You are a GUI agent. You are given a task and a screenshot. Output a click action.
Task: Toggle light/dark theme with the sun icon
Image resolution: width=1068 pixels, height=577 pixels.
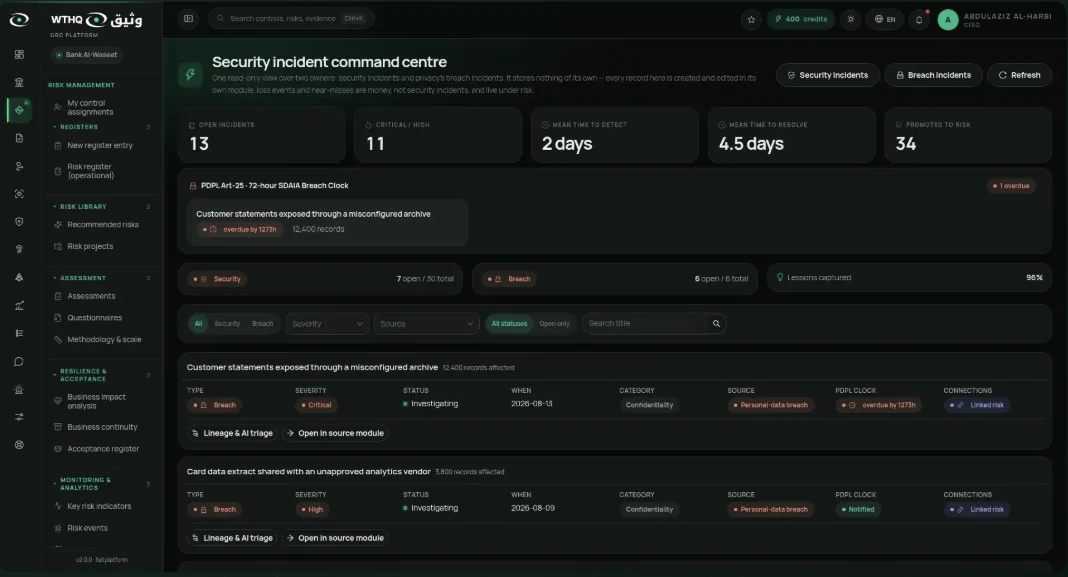tap(851, 19)
